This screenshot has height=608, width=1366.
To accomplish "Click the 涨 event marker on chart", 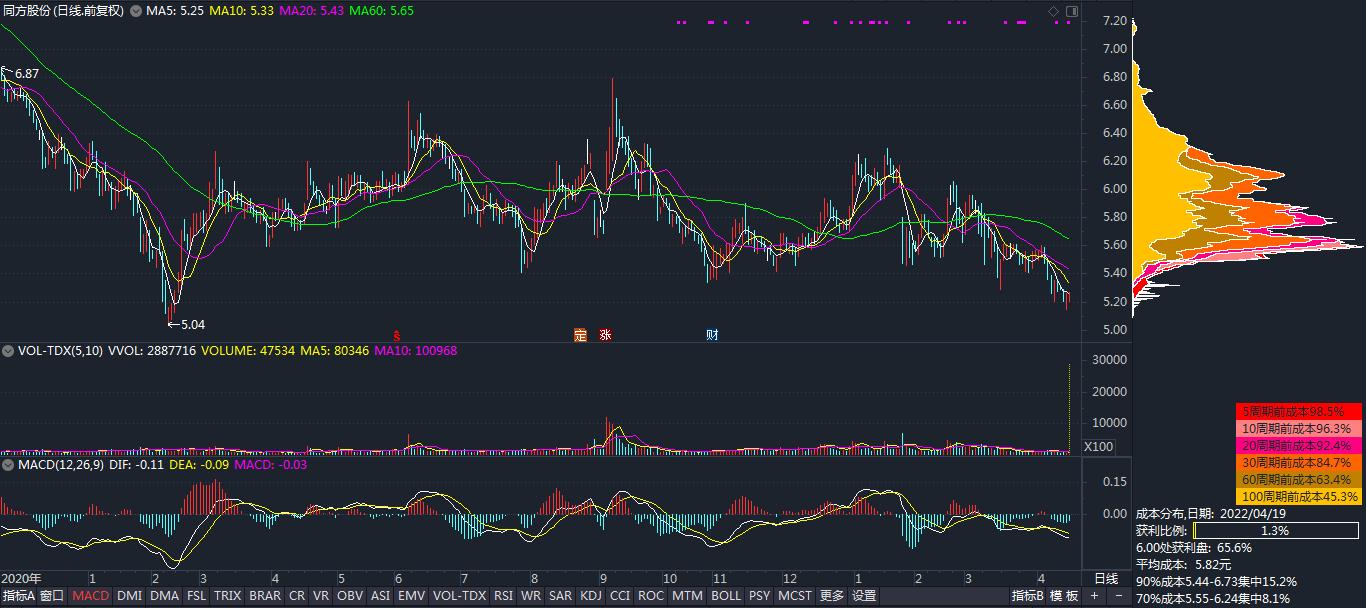I will pyautogui.click(x=605, y=335).
